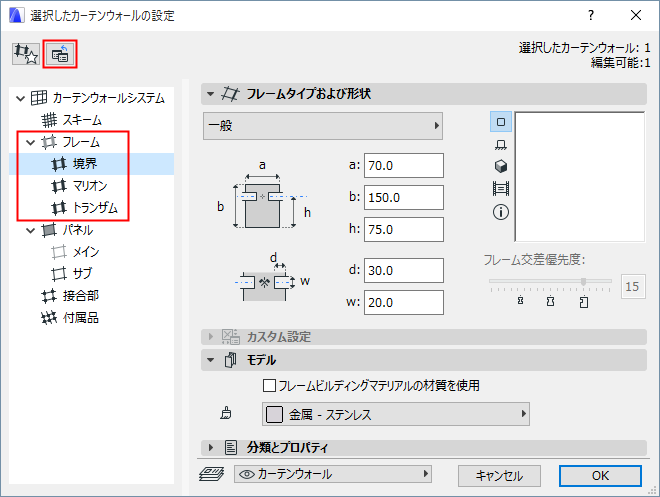Click the キャンセル button
Image resolution: width=660 pixels, height=497 pixels.
tap(499, 476)
